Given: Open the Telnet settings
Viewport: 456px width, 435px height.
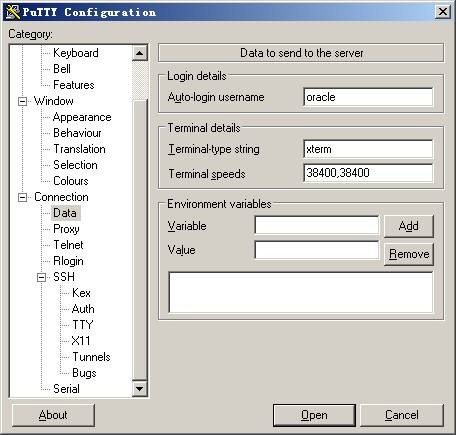Looking at the screenshot, I should [x=68, y=245].
